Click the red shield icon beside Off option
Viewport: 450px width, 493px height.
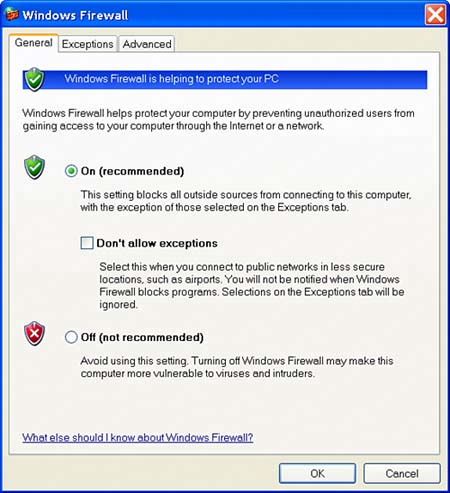(x=34, y=334)
